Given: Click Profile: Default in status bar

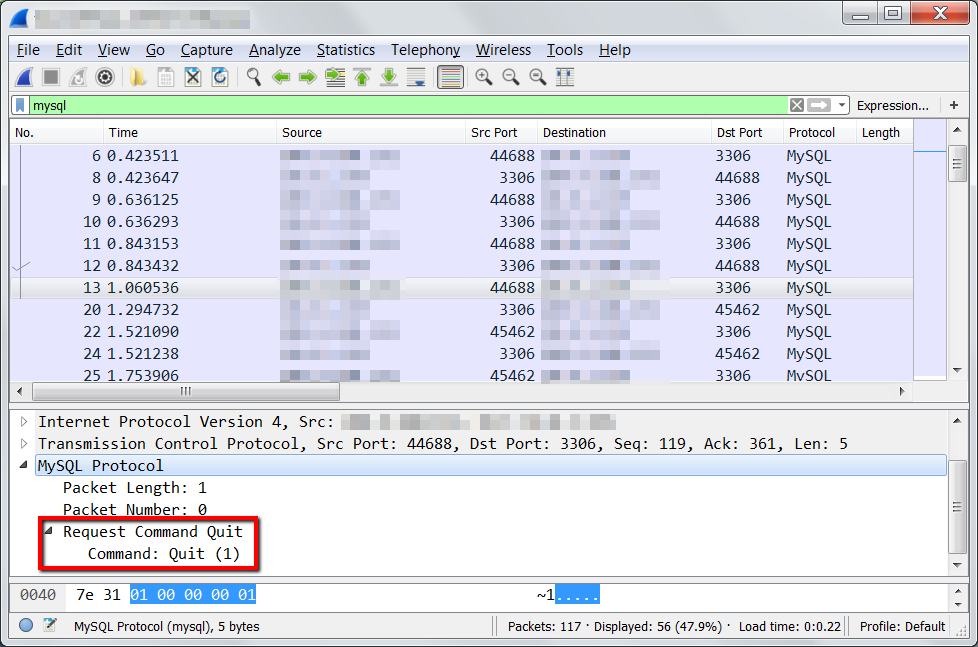Looking at the screenshot, I should (x=902, y=626).
